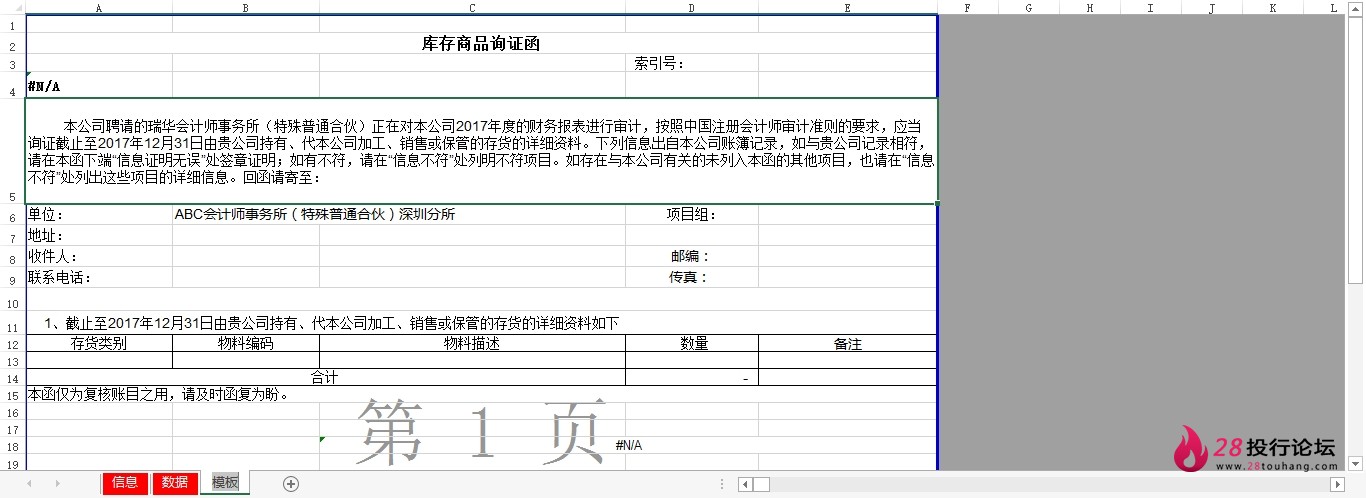The width and height of the screenshot is (1366, 498).
Task: Select the ABC会计师事务所 深圳分所 cell
Action: [315, 214]
